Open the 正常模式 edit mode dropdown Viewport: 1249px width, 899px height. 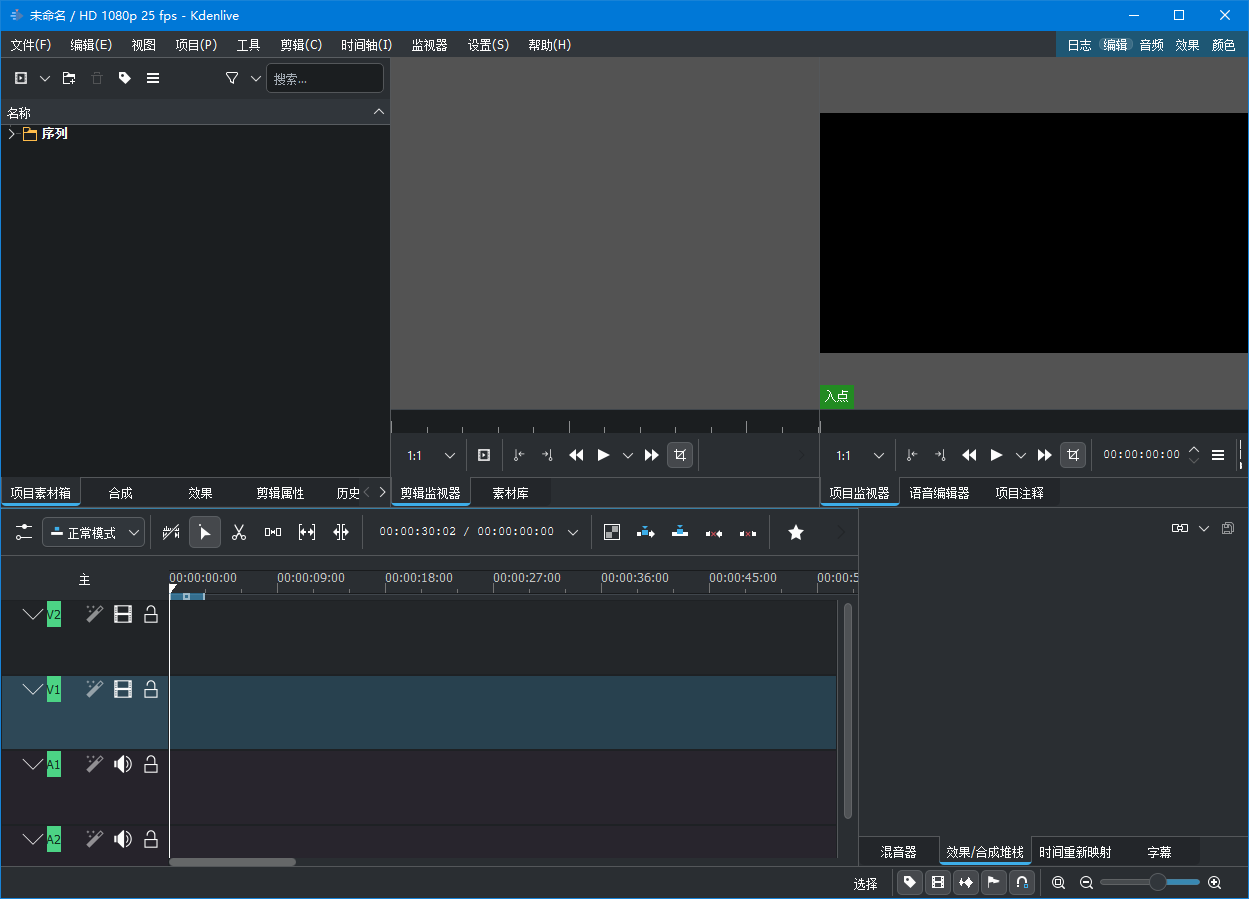(94, 533)
